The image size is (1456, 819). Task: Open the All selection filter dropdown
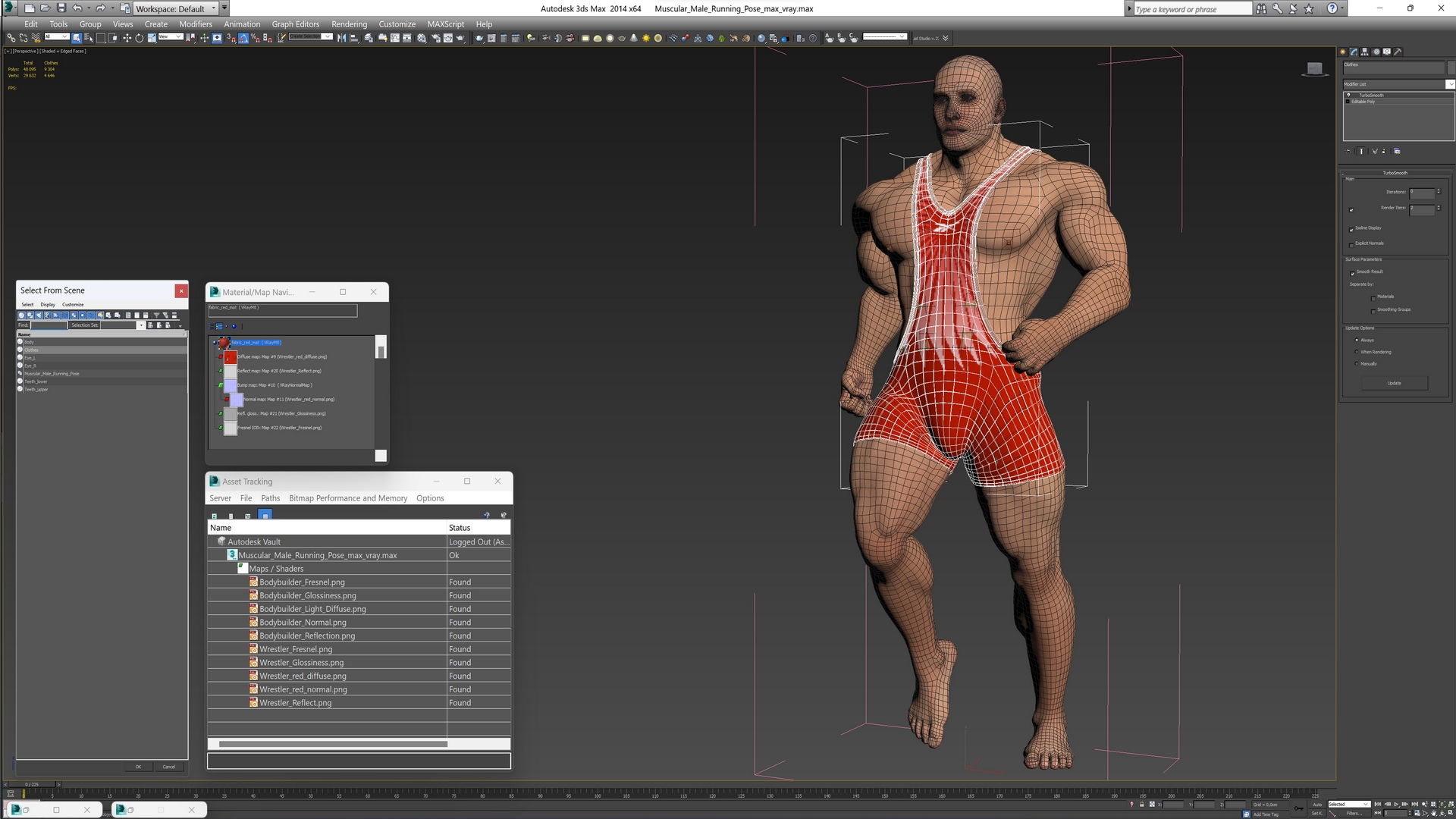pos(56,36)
